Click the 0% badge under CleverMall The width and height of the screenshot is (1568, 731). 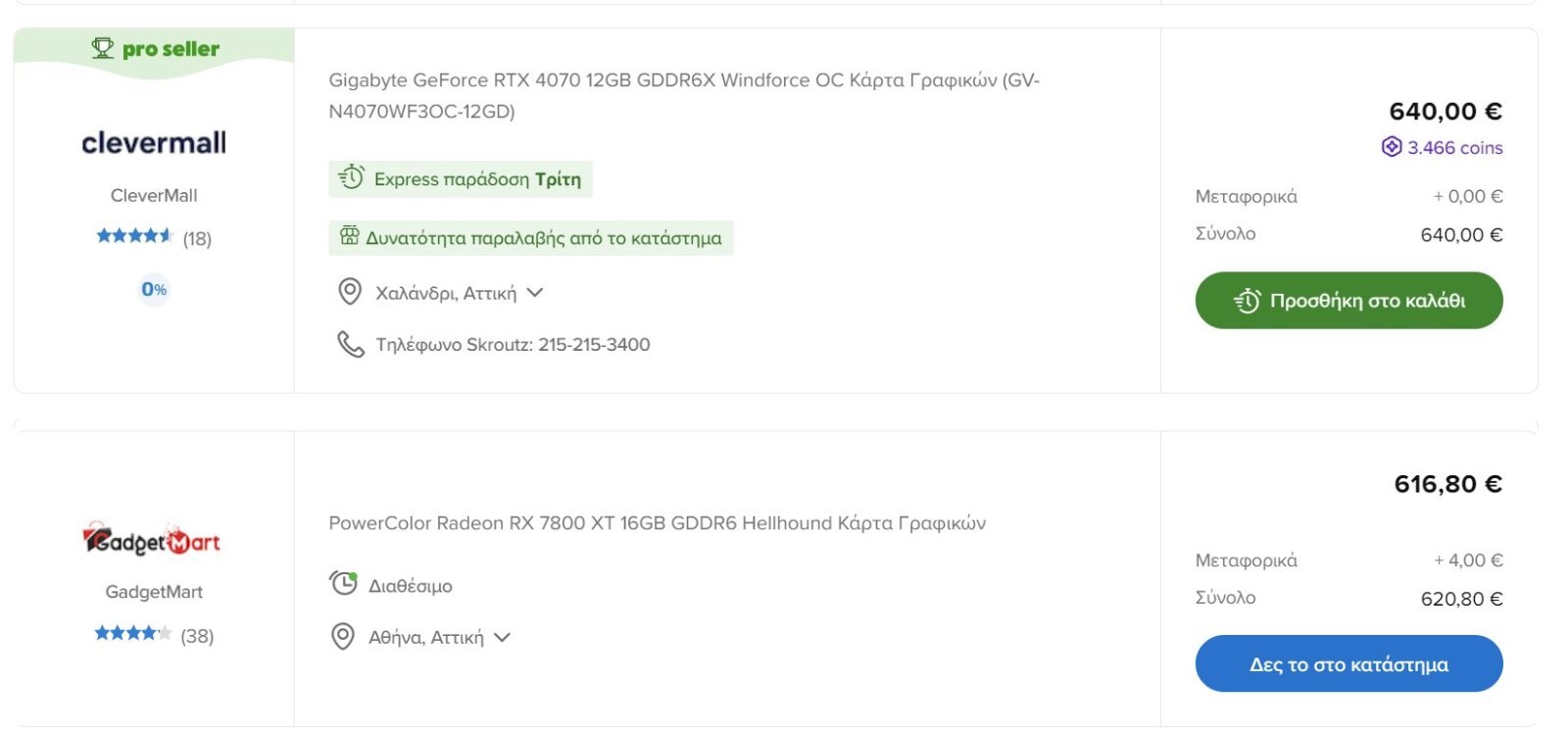154,289
